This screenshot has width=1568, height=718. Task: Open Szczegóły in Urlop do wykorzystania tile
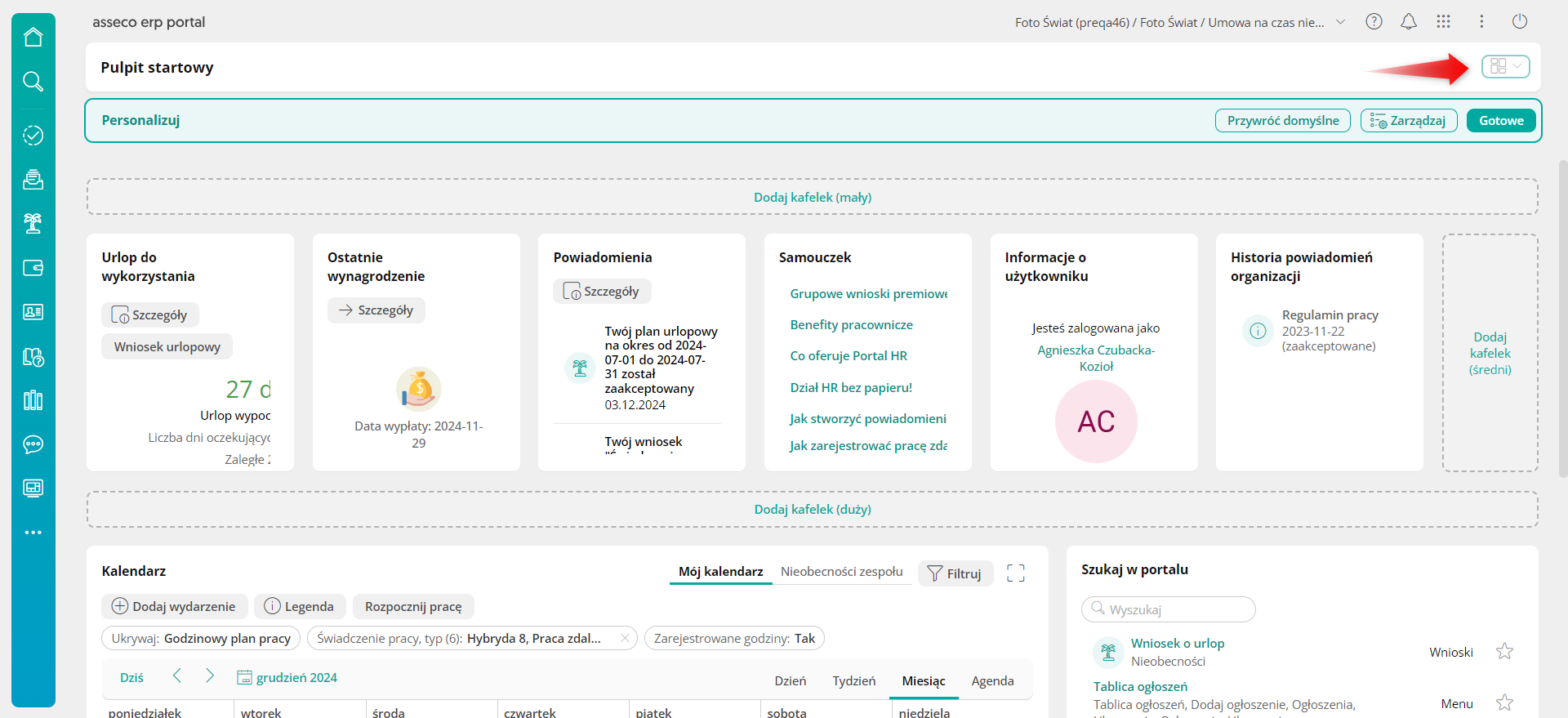(150, 315)
